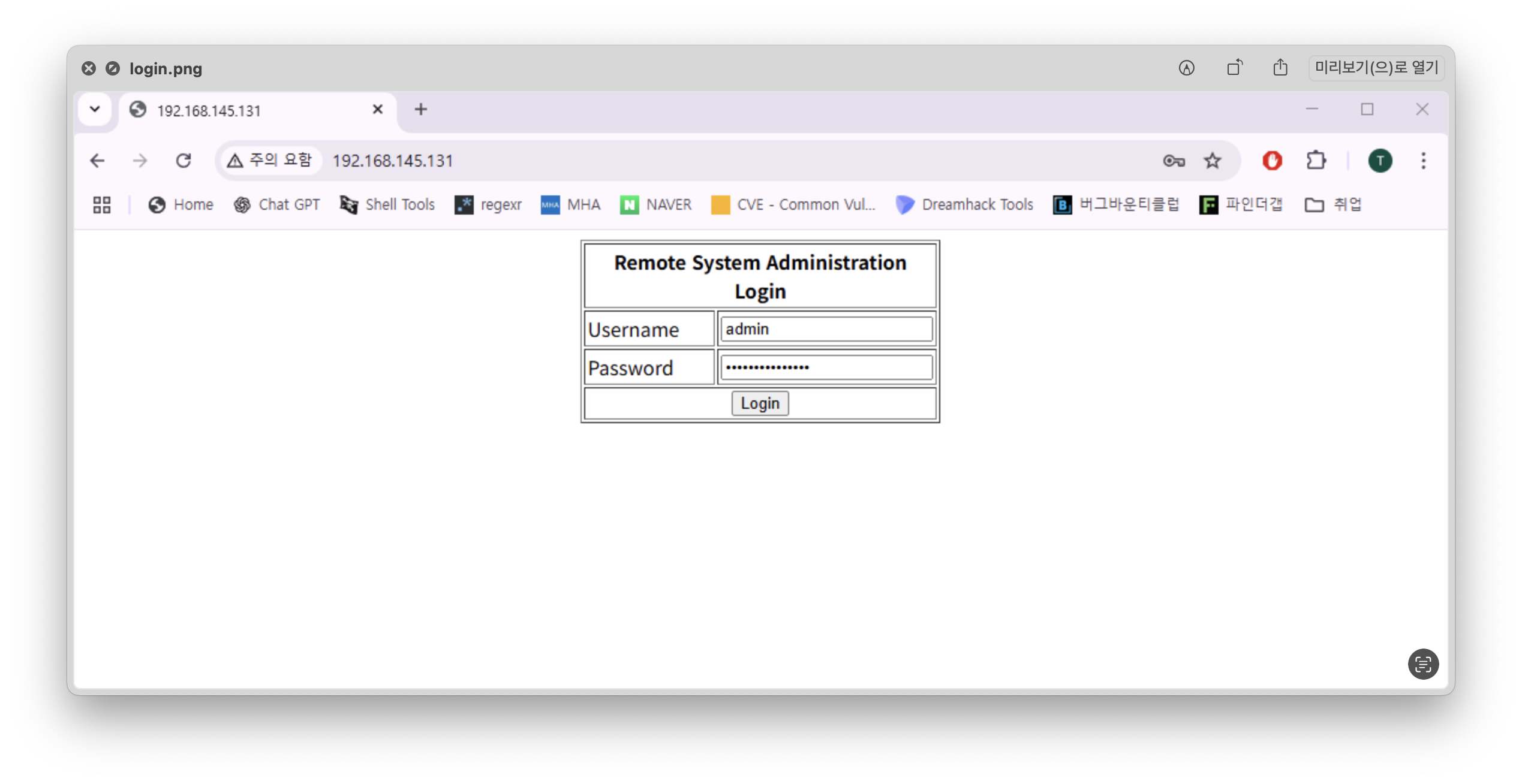The width and height of the screenshot is (1522, 784).
Task: Click the saved password key icon
Action: pos(1174,161)
